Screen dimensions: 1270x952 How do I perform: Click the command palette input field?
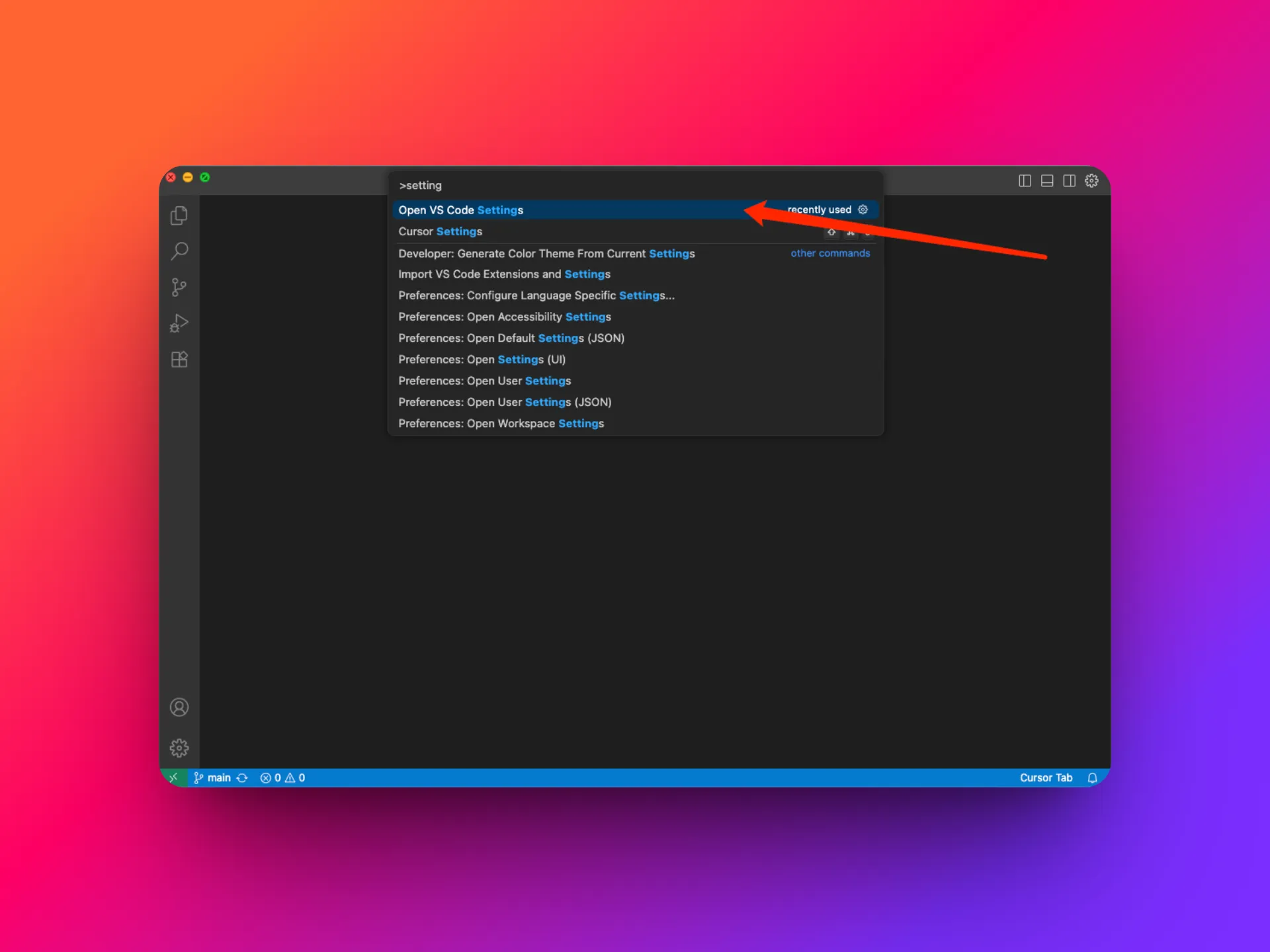(x=635, y=185)
